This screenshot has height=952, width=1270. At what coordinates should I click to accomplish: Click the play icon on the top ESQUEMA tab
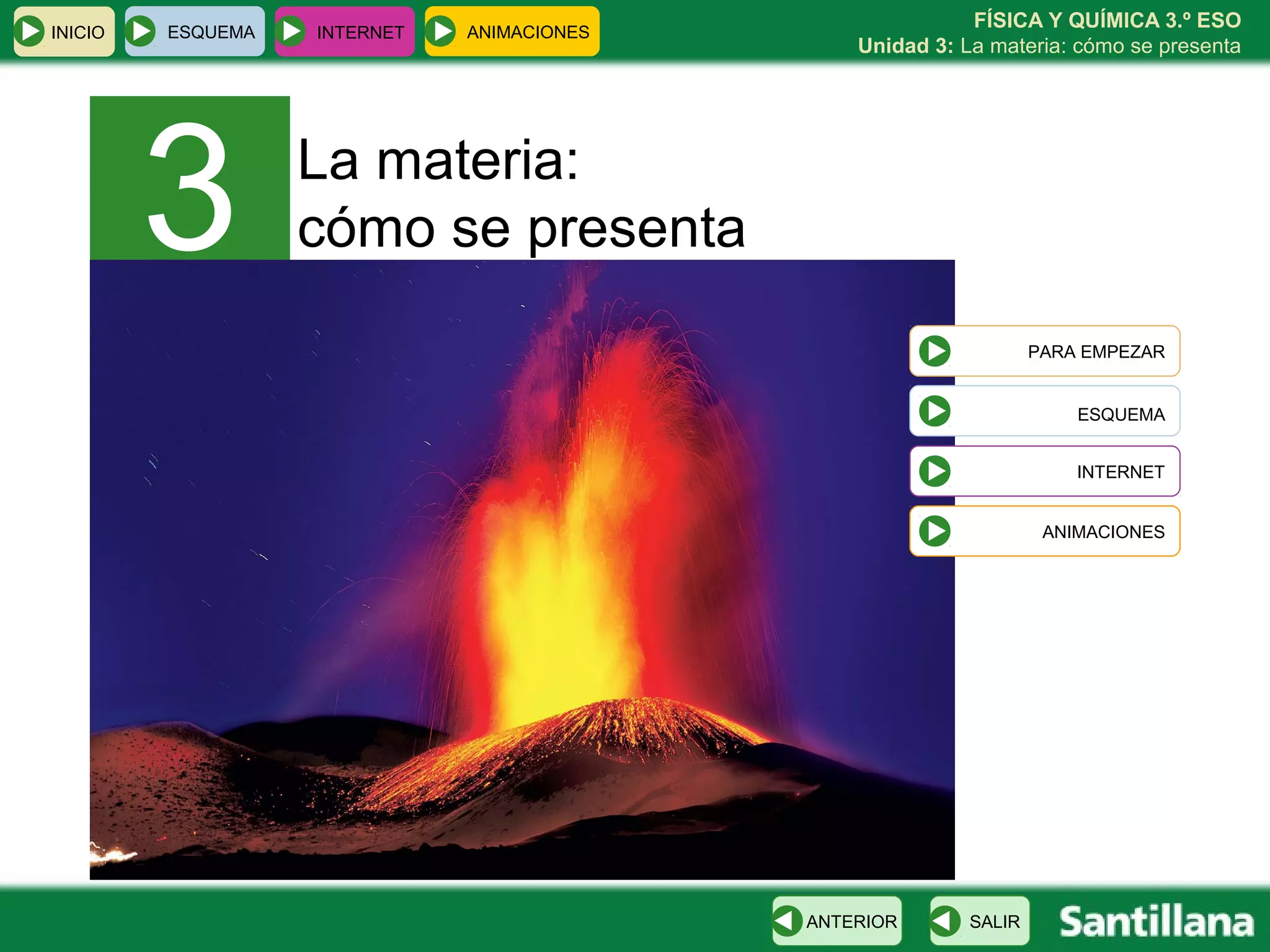pos(141,32)
